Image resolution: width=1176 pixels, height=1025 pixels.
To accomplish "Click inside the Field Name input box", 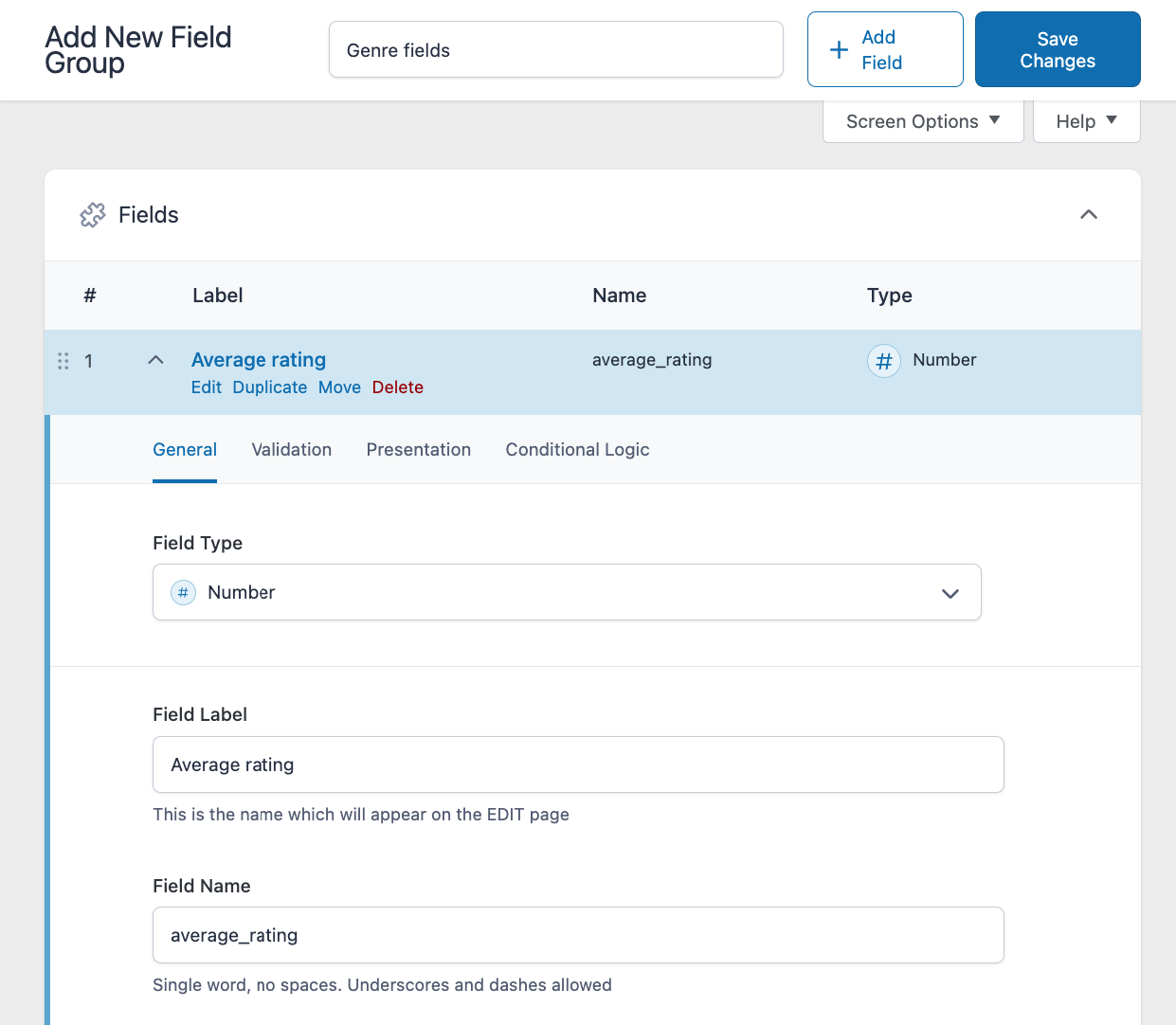I will tap(578, 935).
